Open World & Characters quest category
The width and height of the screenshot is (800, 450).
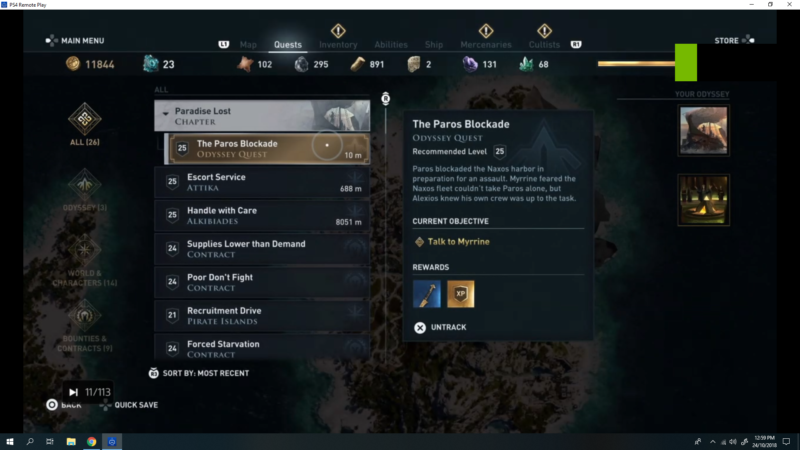click(x=85, y=250)
